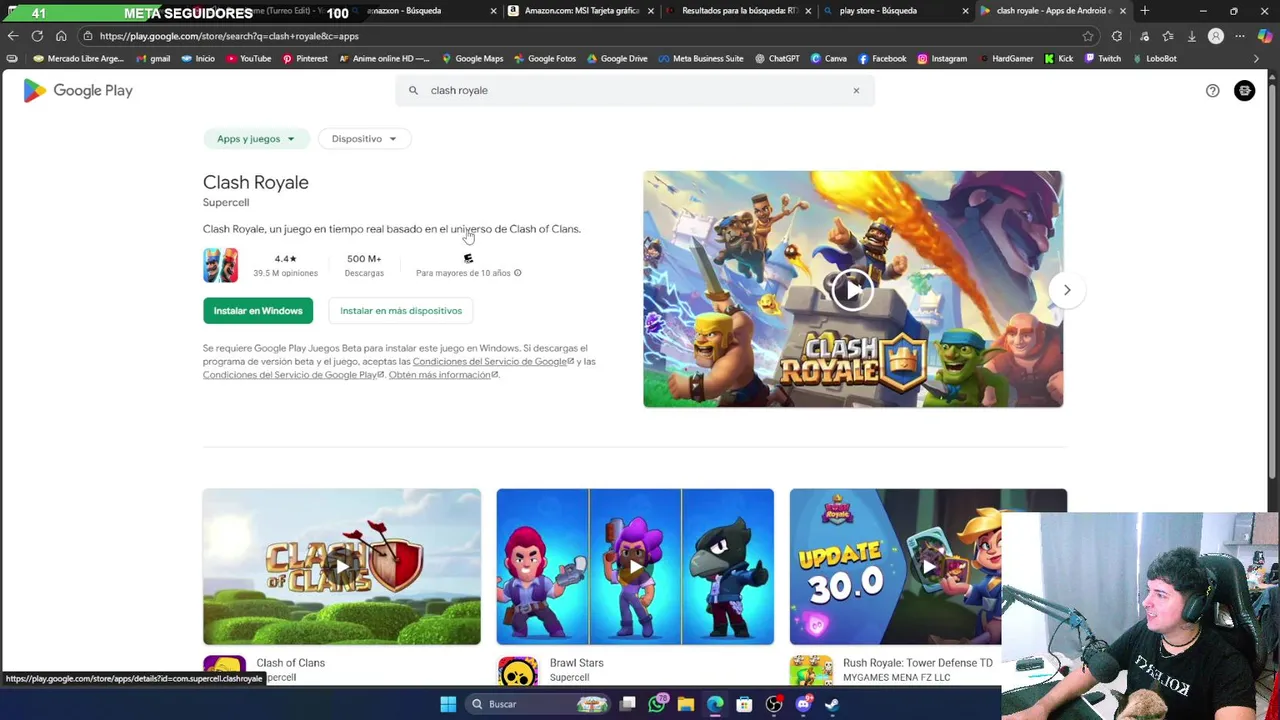This screenshot has width=1280, height=720.
Task: Open Windows Start menu
Action: (x=448, y=704)
